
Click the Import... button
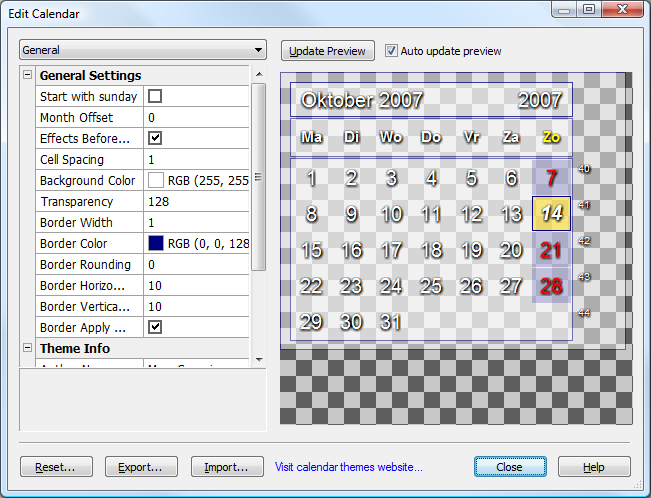[227, 467]
